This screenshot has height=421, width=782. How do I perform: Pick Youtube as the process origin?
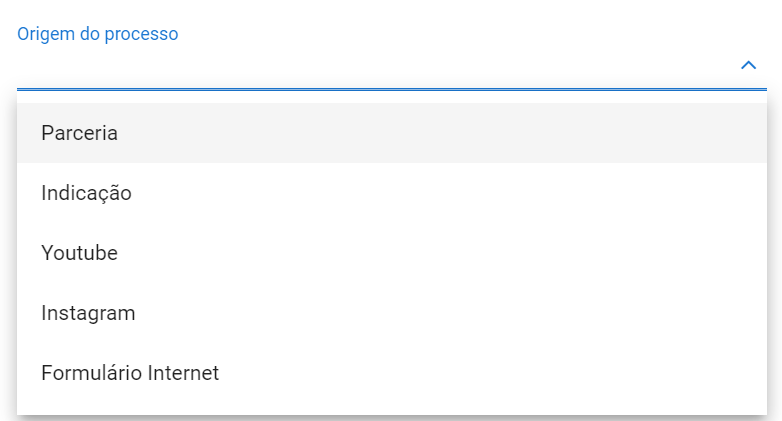pyautogui.click(x=80, y=253)
